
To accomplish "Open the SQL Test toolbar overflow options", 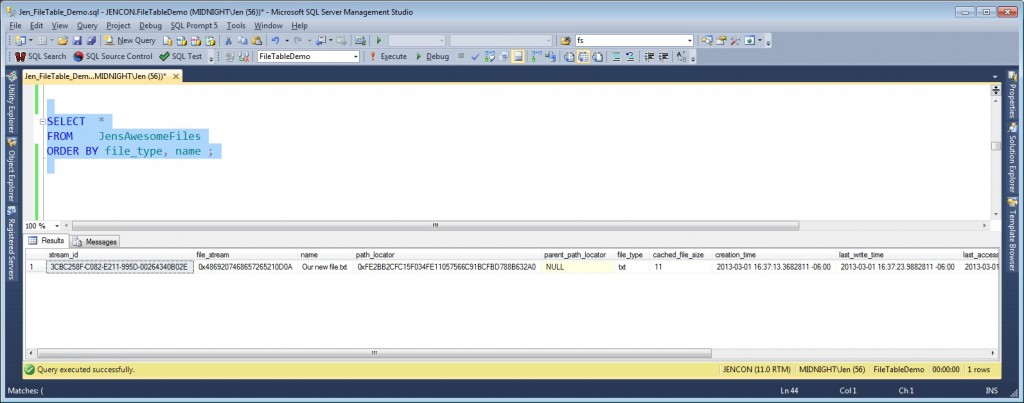I will coord(211,58).
